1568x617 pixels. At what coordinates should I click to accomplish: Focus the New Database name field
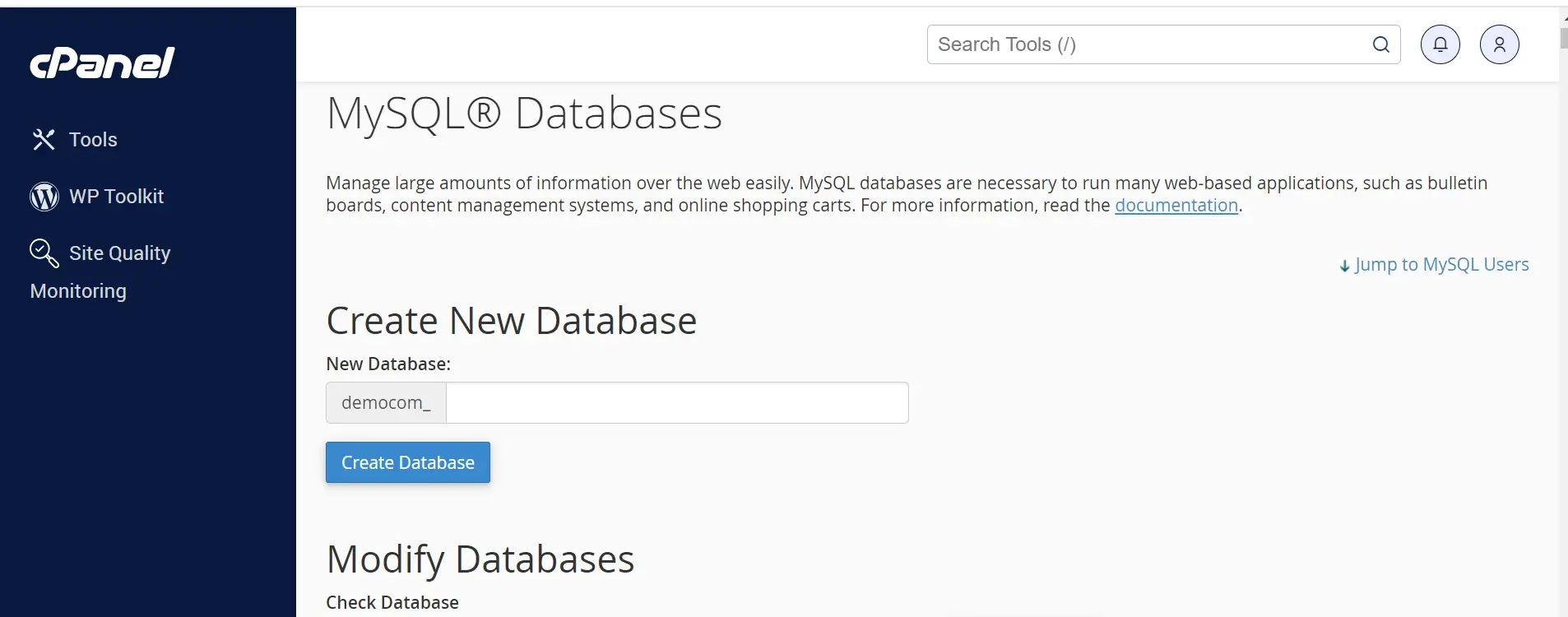click(x=677, y=403)
